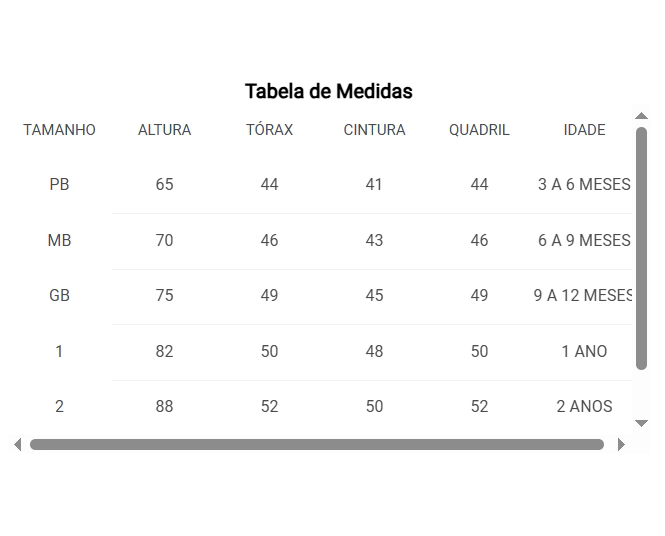665x536 pixels.
Task: Click the TÓRAX column header
Action: (x=270, y=129)
